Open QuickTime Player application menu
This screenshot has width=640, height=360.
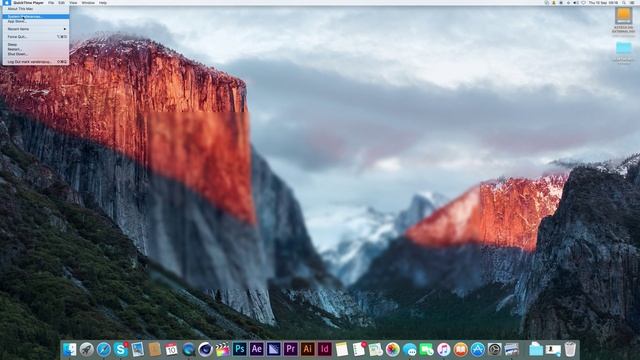click(29, 2)
